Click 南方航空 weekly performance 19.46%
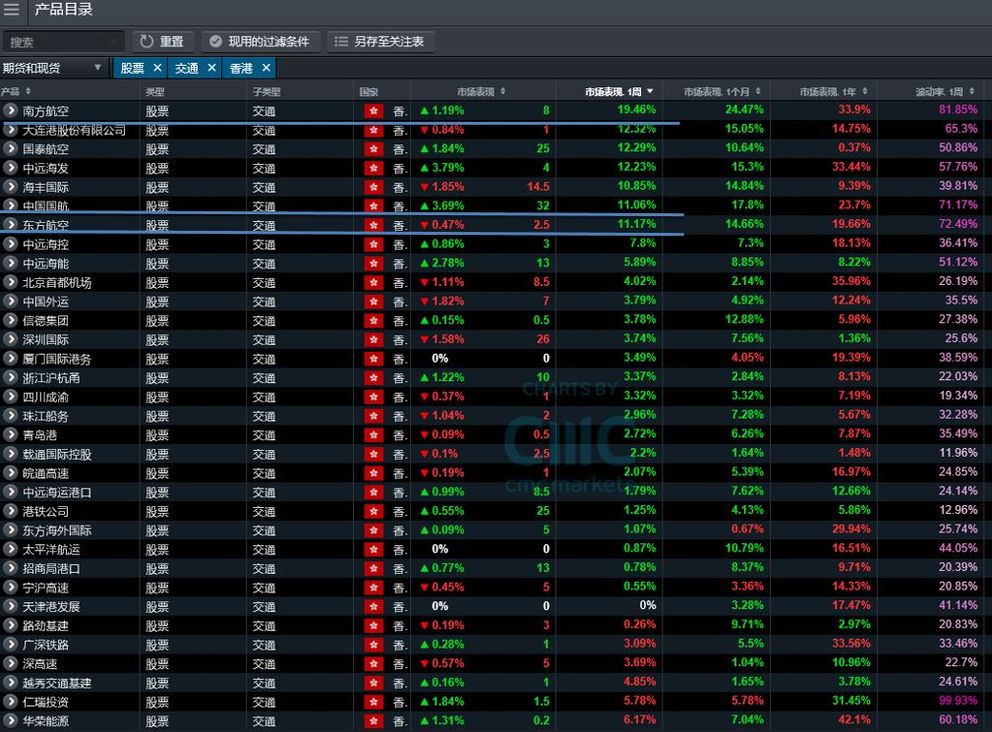 [636, 109]
